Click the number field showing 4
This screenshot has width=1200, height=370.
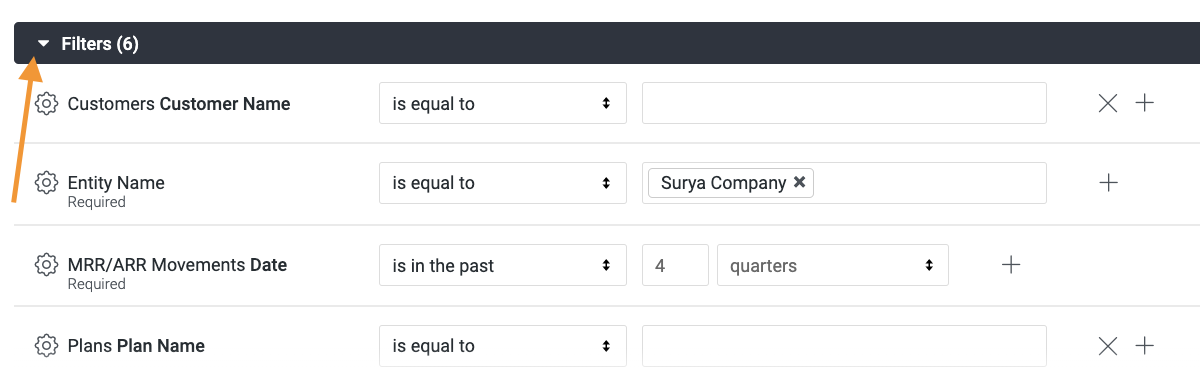click(x=675, y=265)
